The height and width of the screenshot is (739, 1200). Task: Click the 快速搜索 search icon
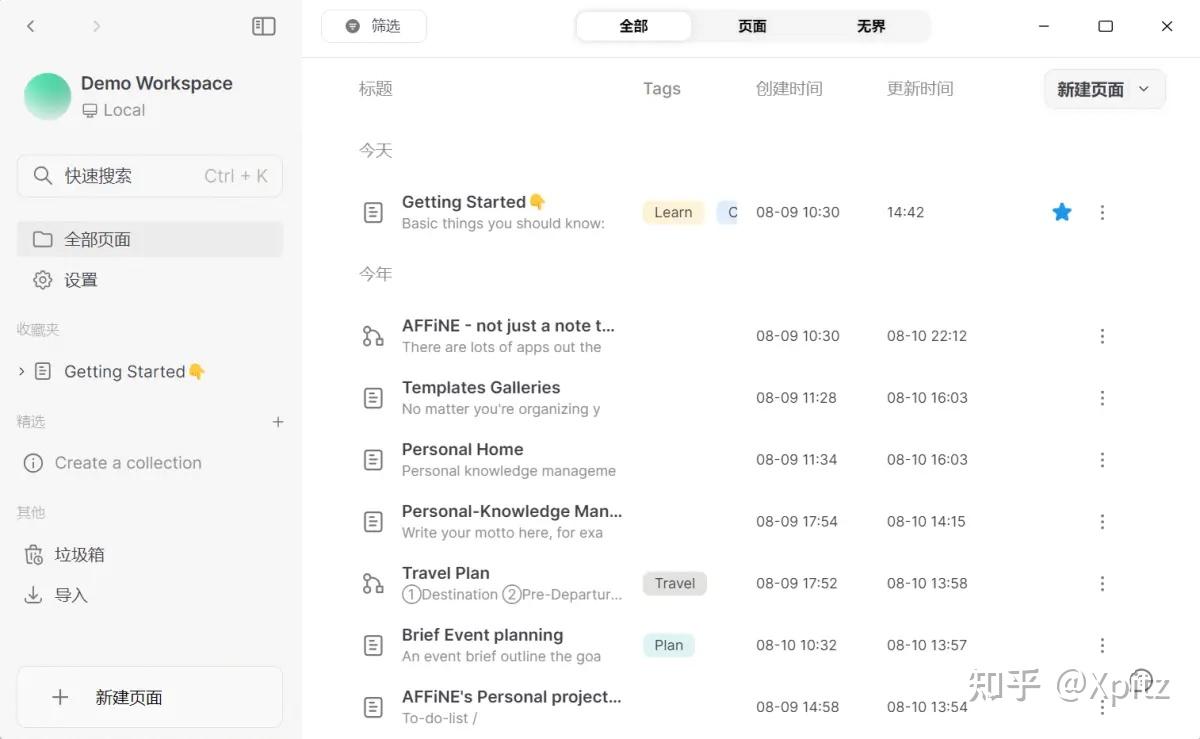(x=43, y=175)
